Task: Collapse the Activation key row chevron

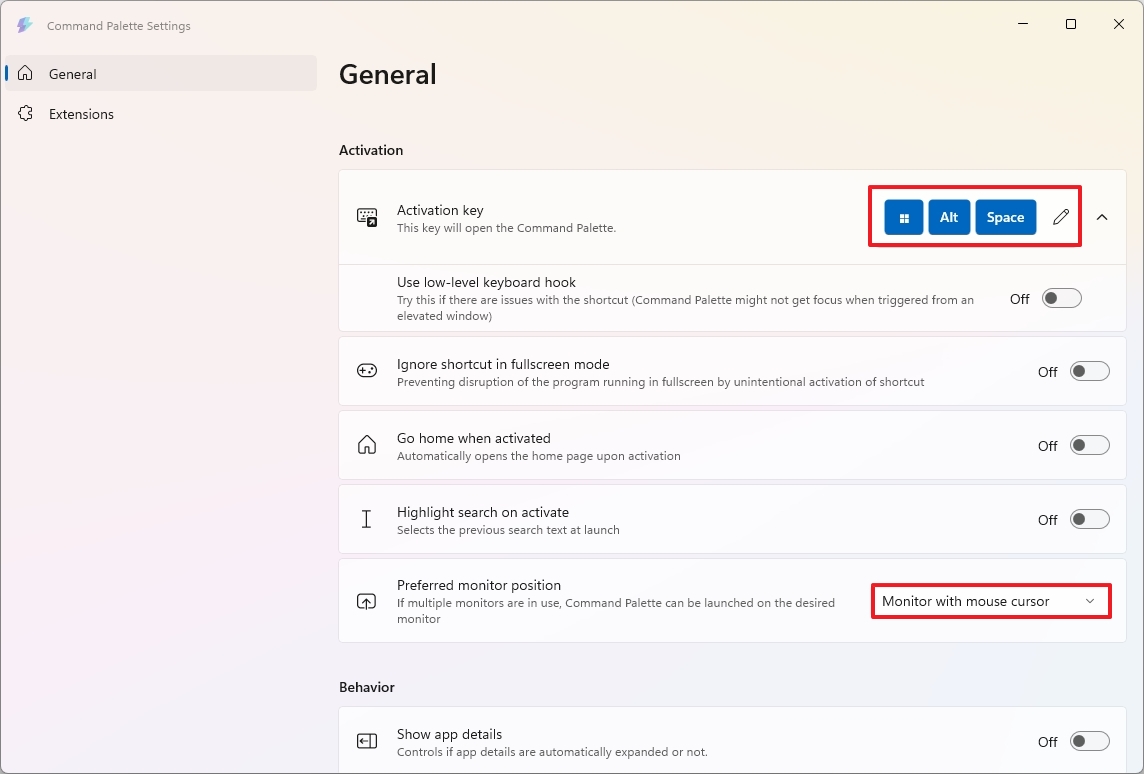Action: [1102, 217]
